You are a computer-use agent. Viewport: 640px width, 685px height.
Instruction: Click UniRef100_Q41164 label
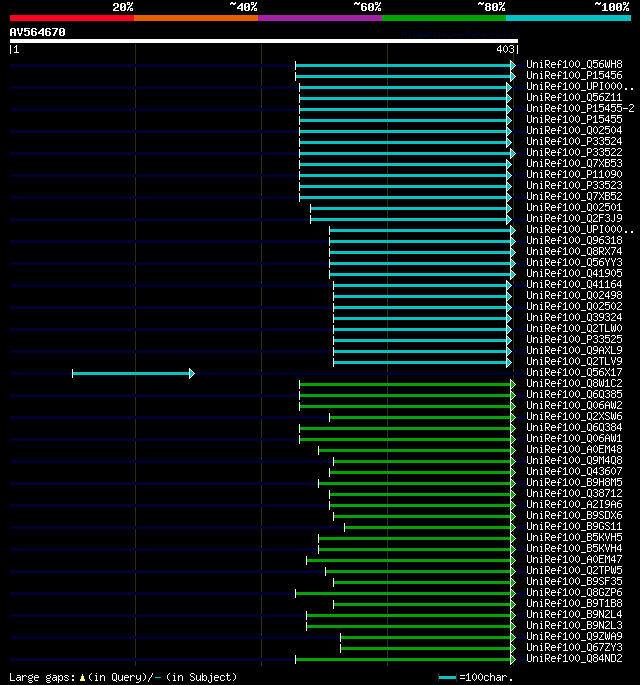(x=574, y=284)
